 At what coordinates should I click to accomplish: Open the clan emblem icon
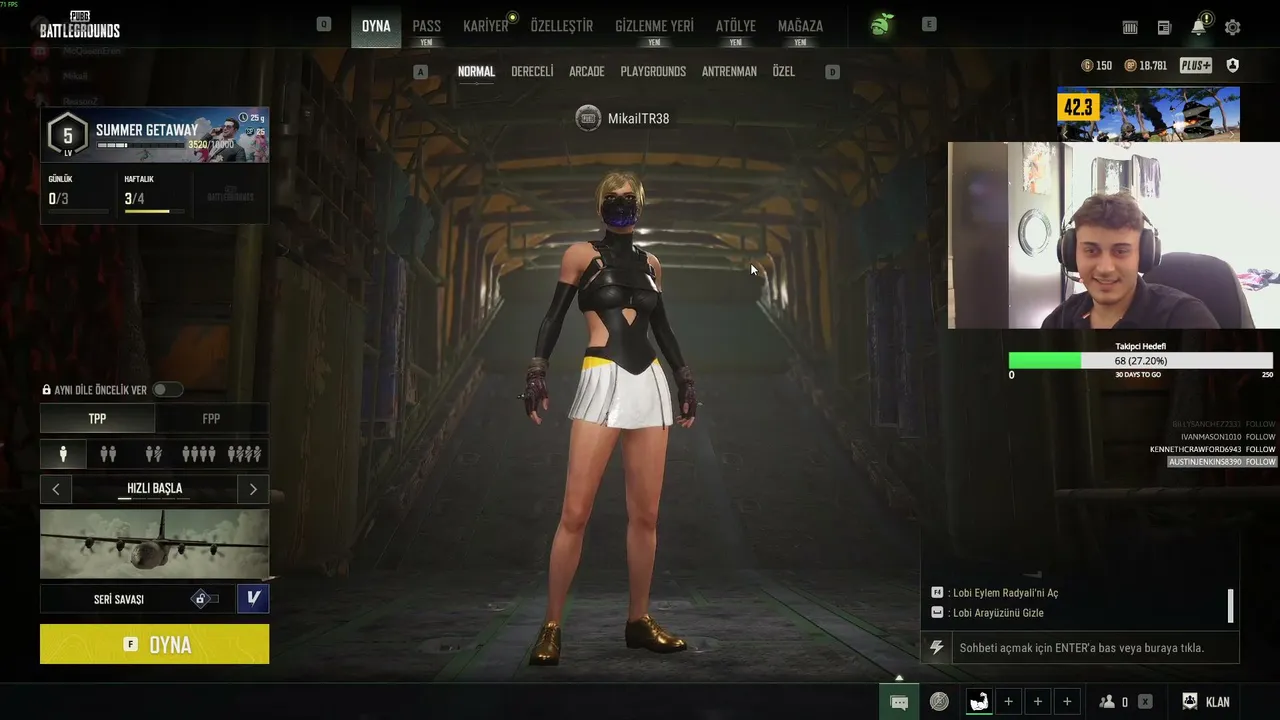coord(1190,702)
